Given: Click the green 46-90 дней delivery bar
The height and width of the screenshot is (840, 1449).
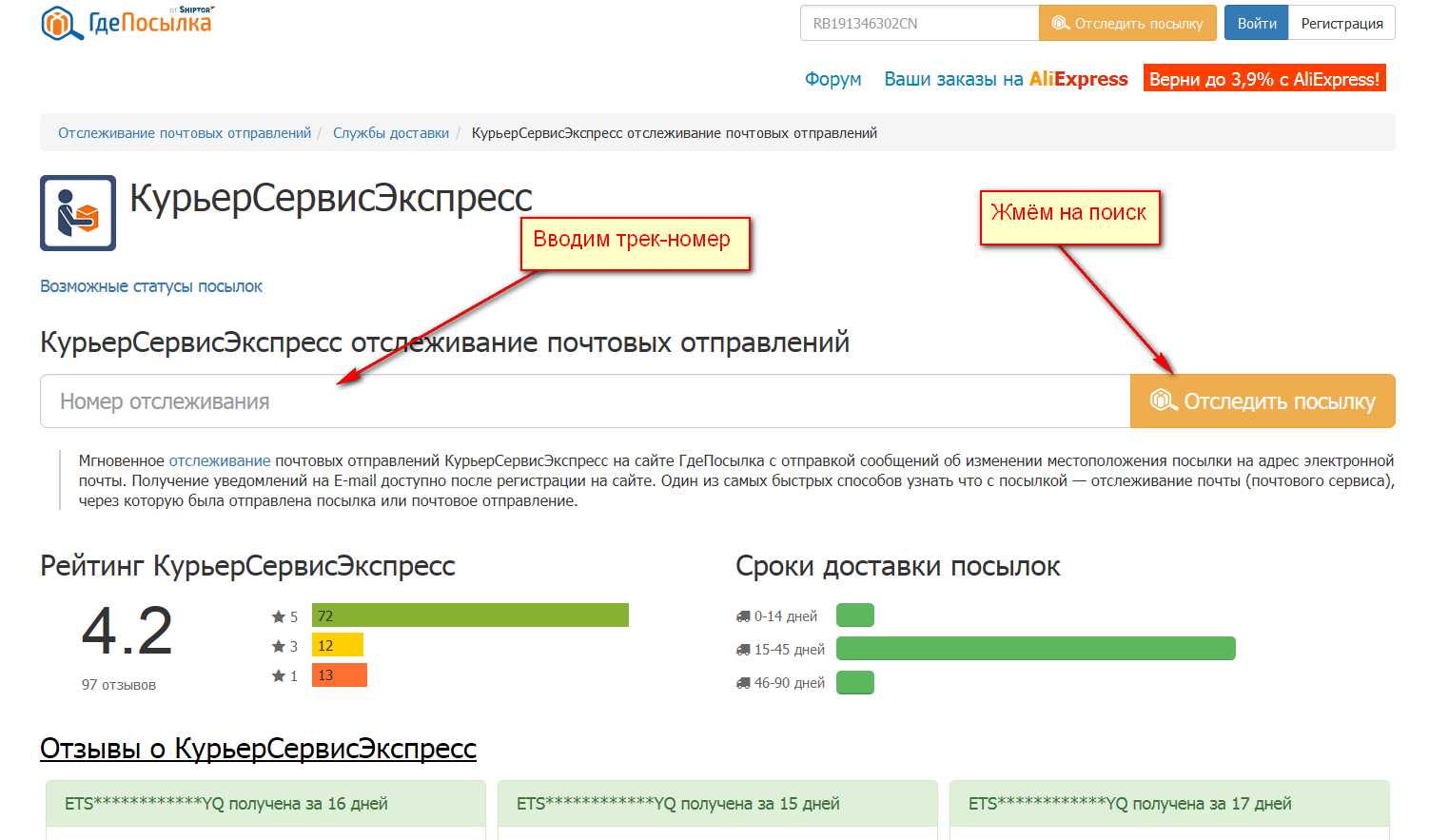Looking at the screenshot, I should pos(855,682).
